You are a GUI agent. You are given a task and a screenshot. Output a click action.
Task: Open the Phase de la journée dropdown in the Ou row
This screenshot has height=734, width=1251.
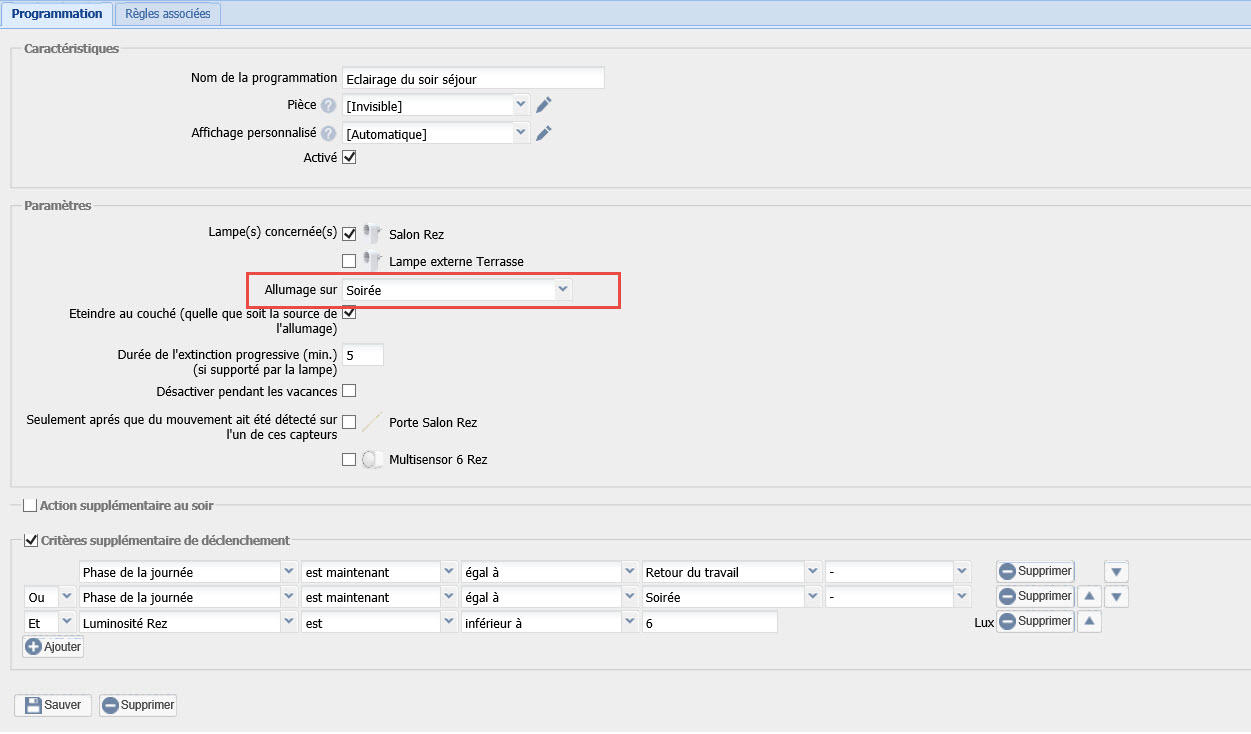point(189,597)
